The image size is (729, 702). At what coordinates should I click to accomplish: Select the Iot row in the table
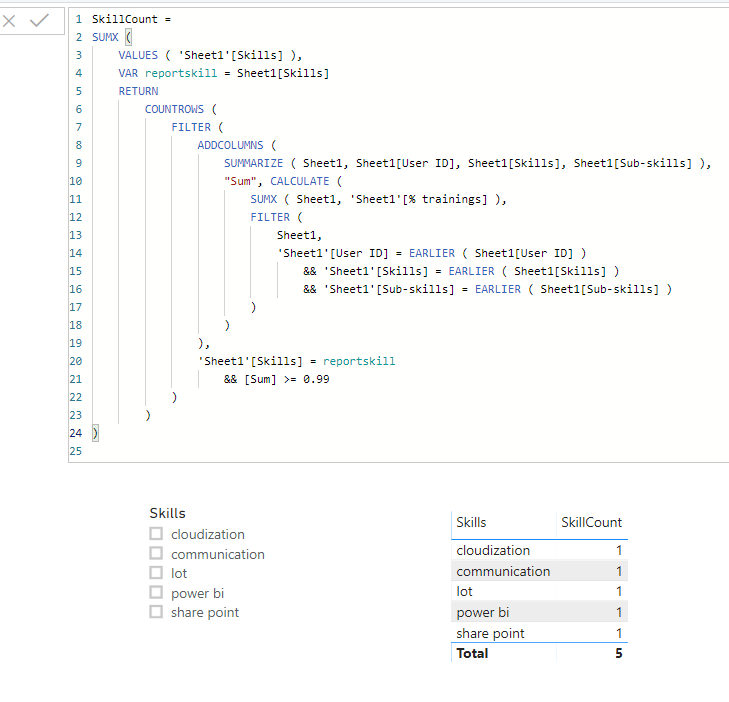pyautogui.click(x=539, y=591)
